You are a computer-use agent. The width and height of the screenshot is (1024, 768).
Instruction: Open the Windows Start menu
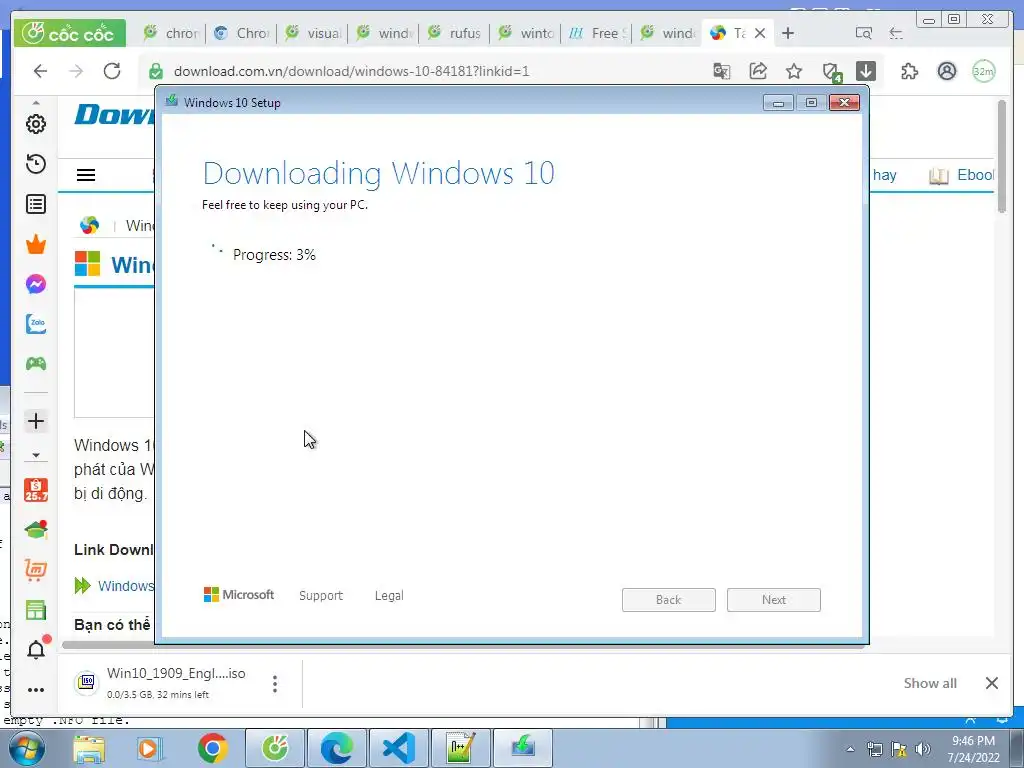[x=26, y=748]
